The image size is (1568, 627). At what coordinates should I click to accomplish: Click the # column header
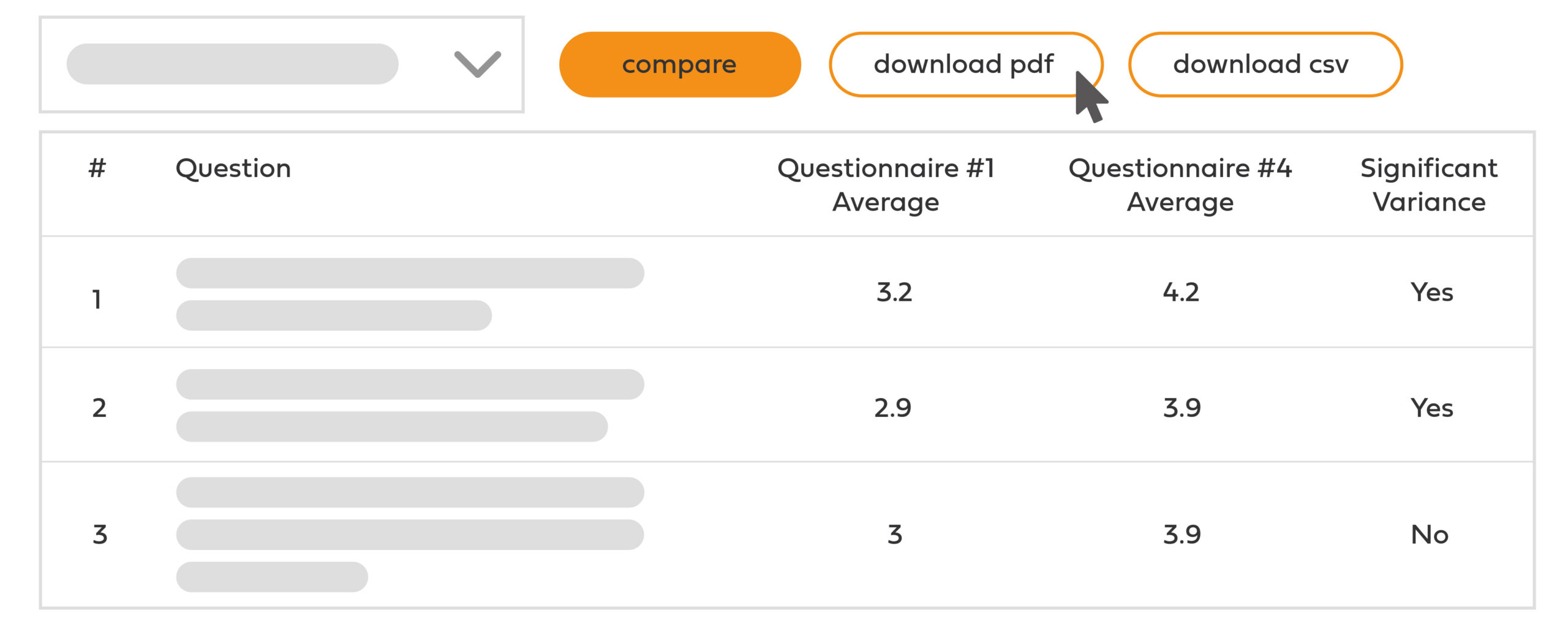pyautogui.click(x=97, y=168)
